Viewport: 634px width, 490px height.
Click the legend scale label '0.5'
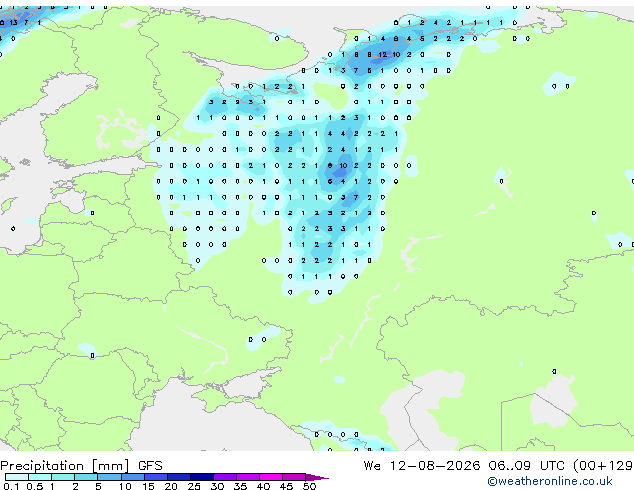pyautogui.click(x=35, y=486)
